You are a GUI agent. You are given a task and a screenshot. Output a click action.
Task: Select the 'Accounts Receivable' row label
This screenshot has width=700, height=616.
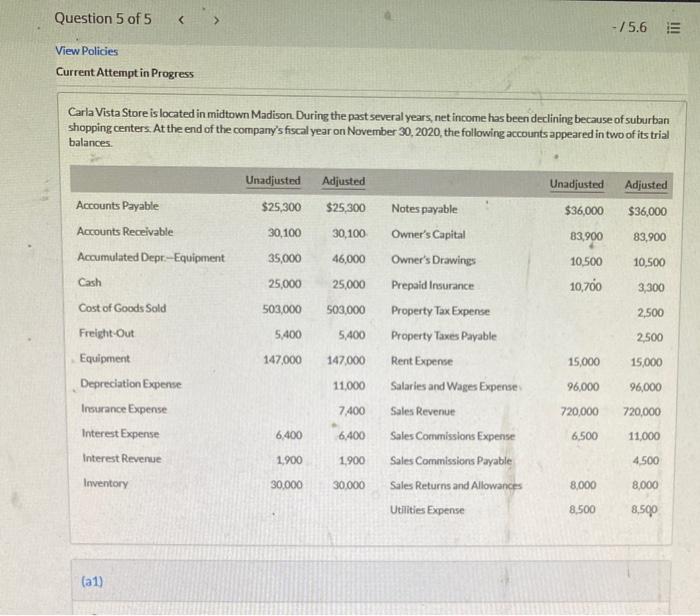click(x=125, y=232)
